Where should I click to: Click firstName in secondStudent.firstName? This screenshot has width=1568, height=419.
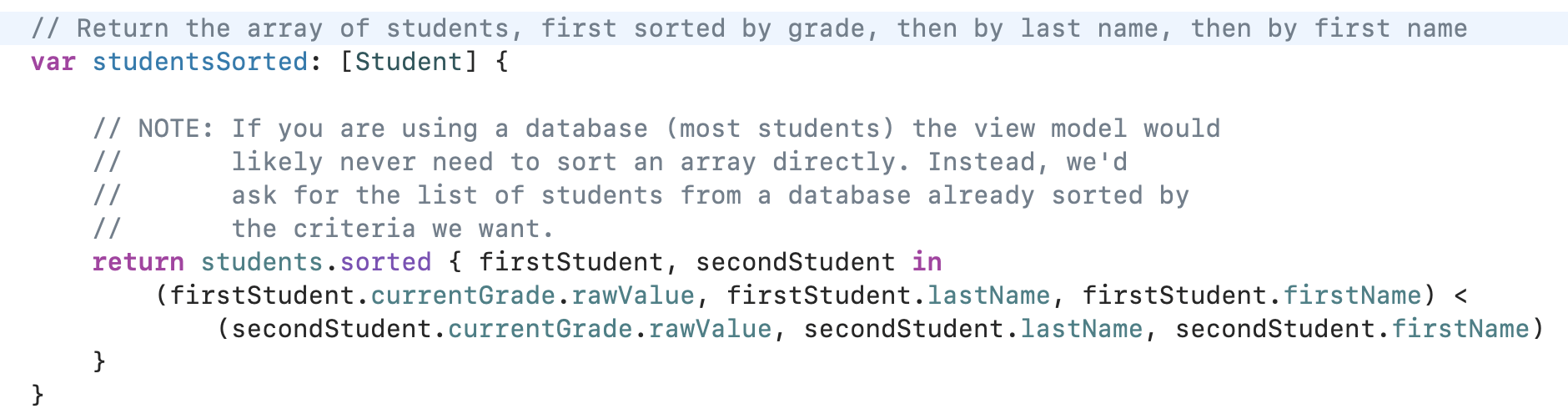pos(1460,329)
